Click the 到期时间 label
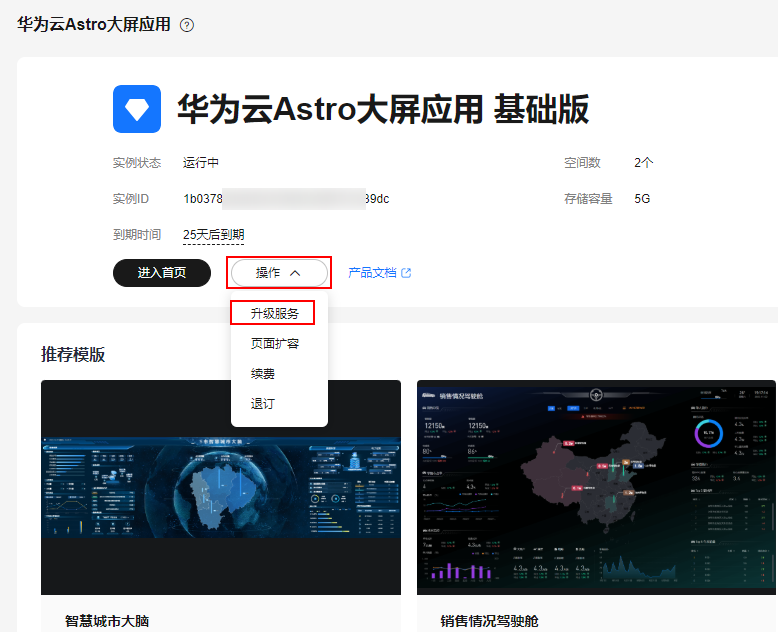This screenshot has height=632, width=778. [x=137, y=234]
